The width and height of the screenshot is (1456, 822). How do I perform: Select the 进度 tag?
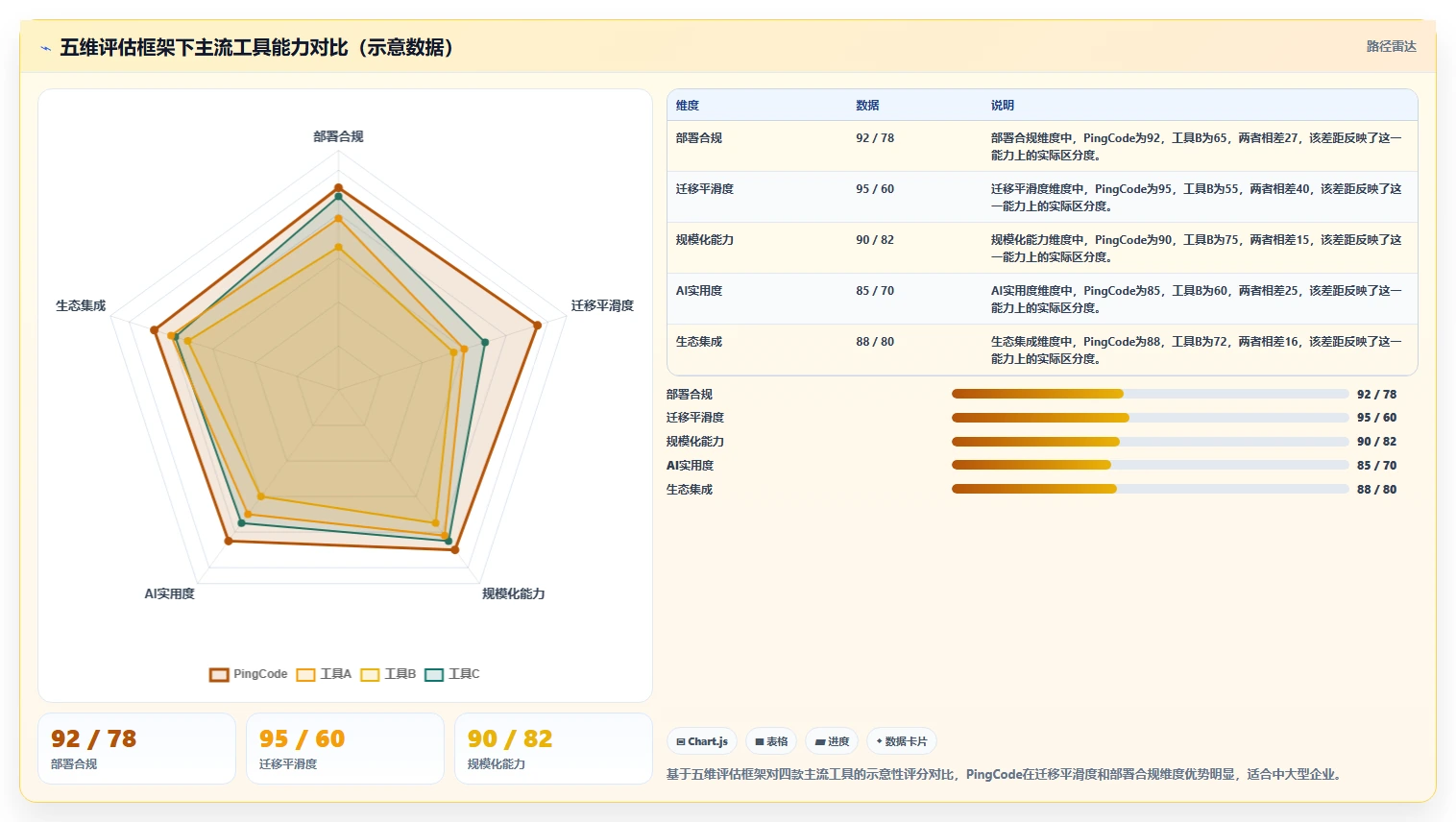[833, 741]
